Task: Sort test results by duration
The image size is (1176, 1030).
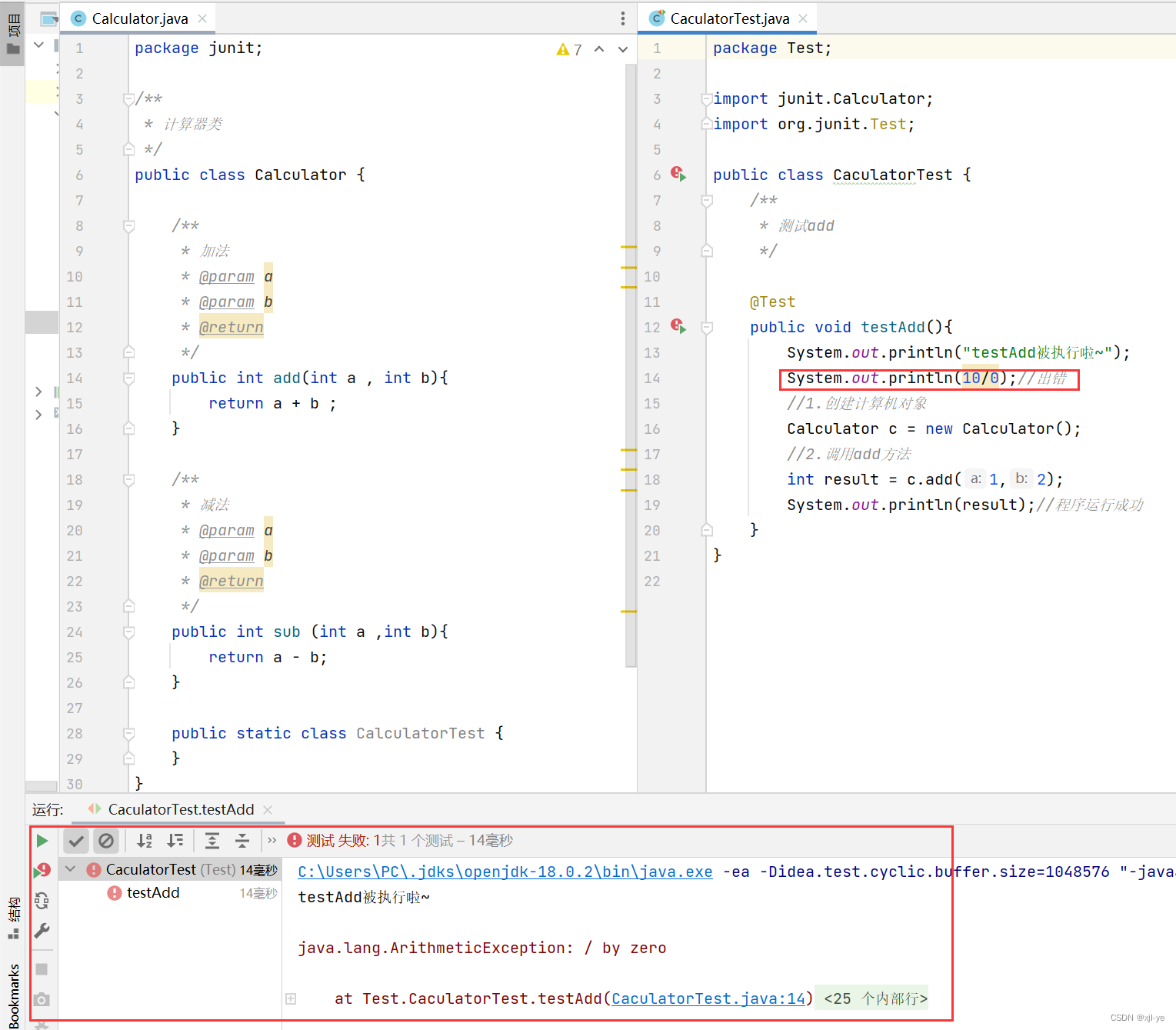Action: pos(175,841)
